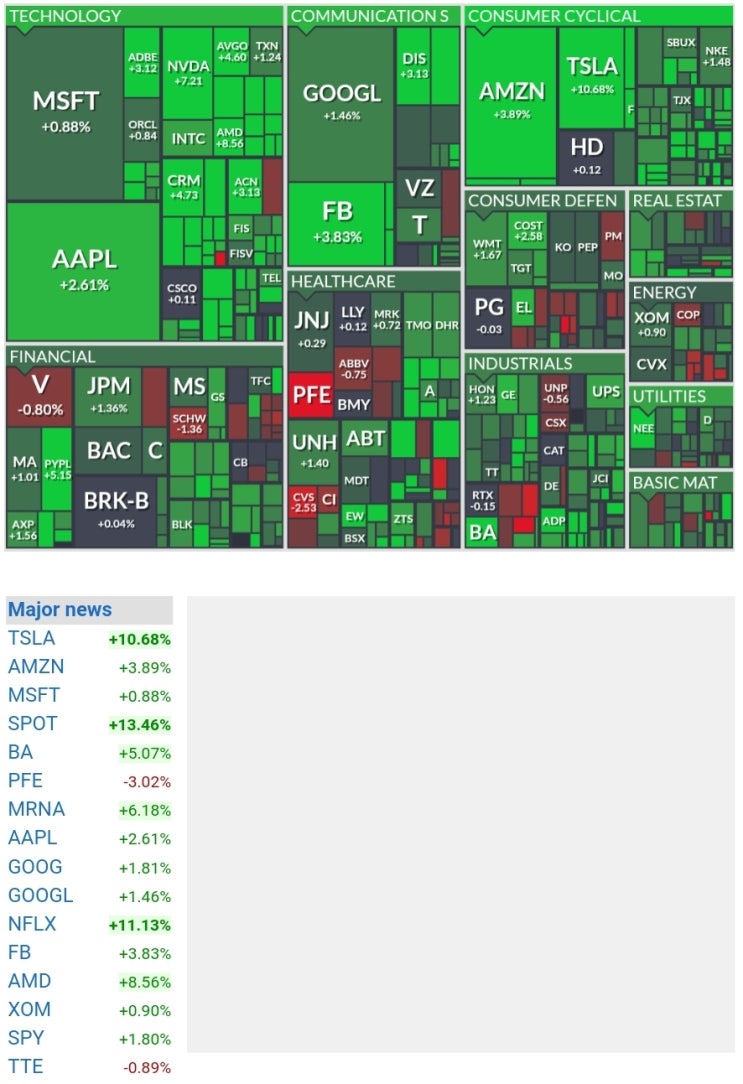
Task: Select the AAPL heatmap tile
Action: (x=83, y=271)
